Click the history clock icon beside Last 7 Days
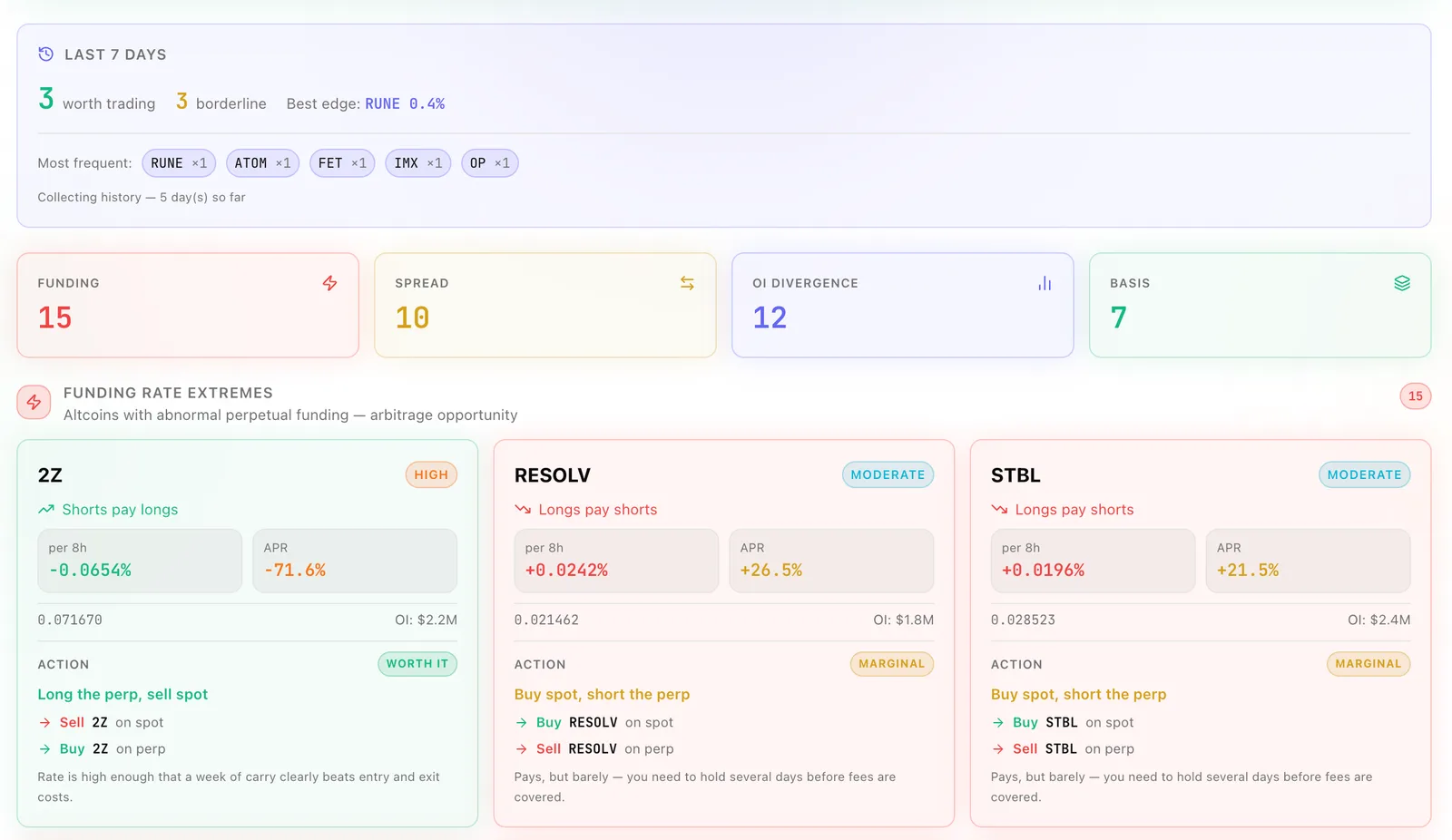The width and height of the screenshot is (1452, 840). [x=46, y=54]
